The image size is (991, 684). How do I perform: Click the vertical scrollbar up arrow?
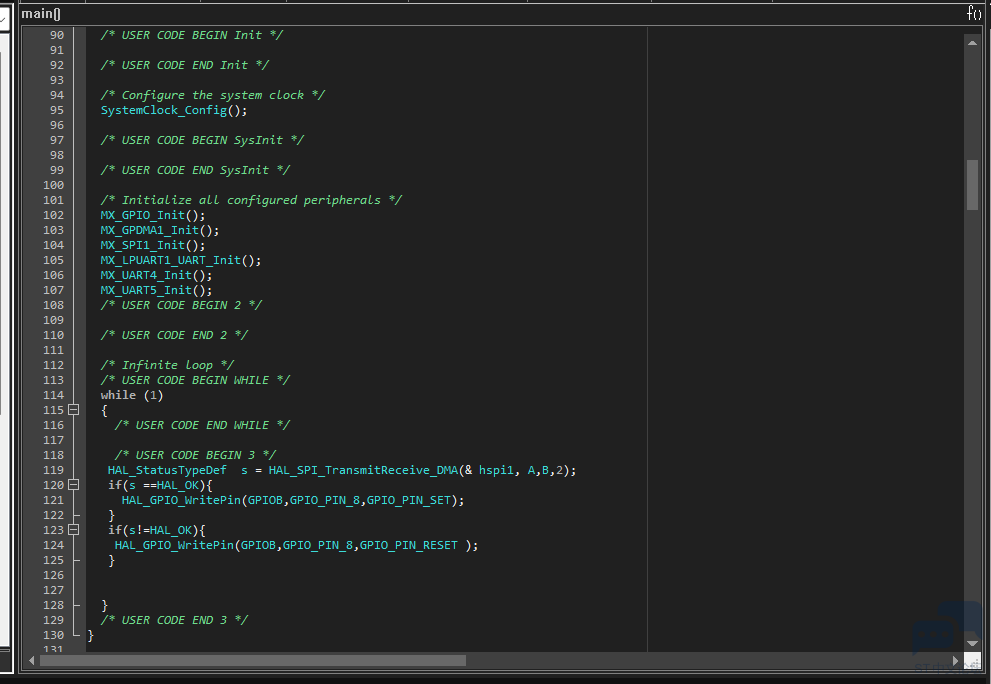pos(972,43)
